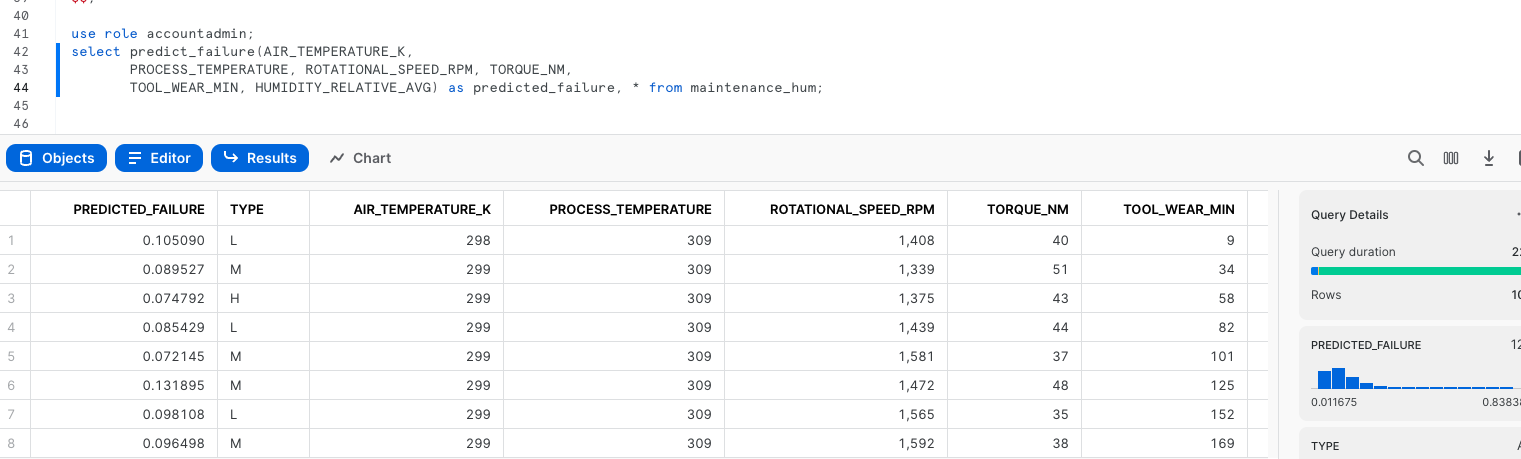This screenshot has height=459, width=1521.
Task: Open the column selector icon
Action: pos(1451,158)
